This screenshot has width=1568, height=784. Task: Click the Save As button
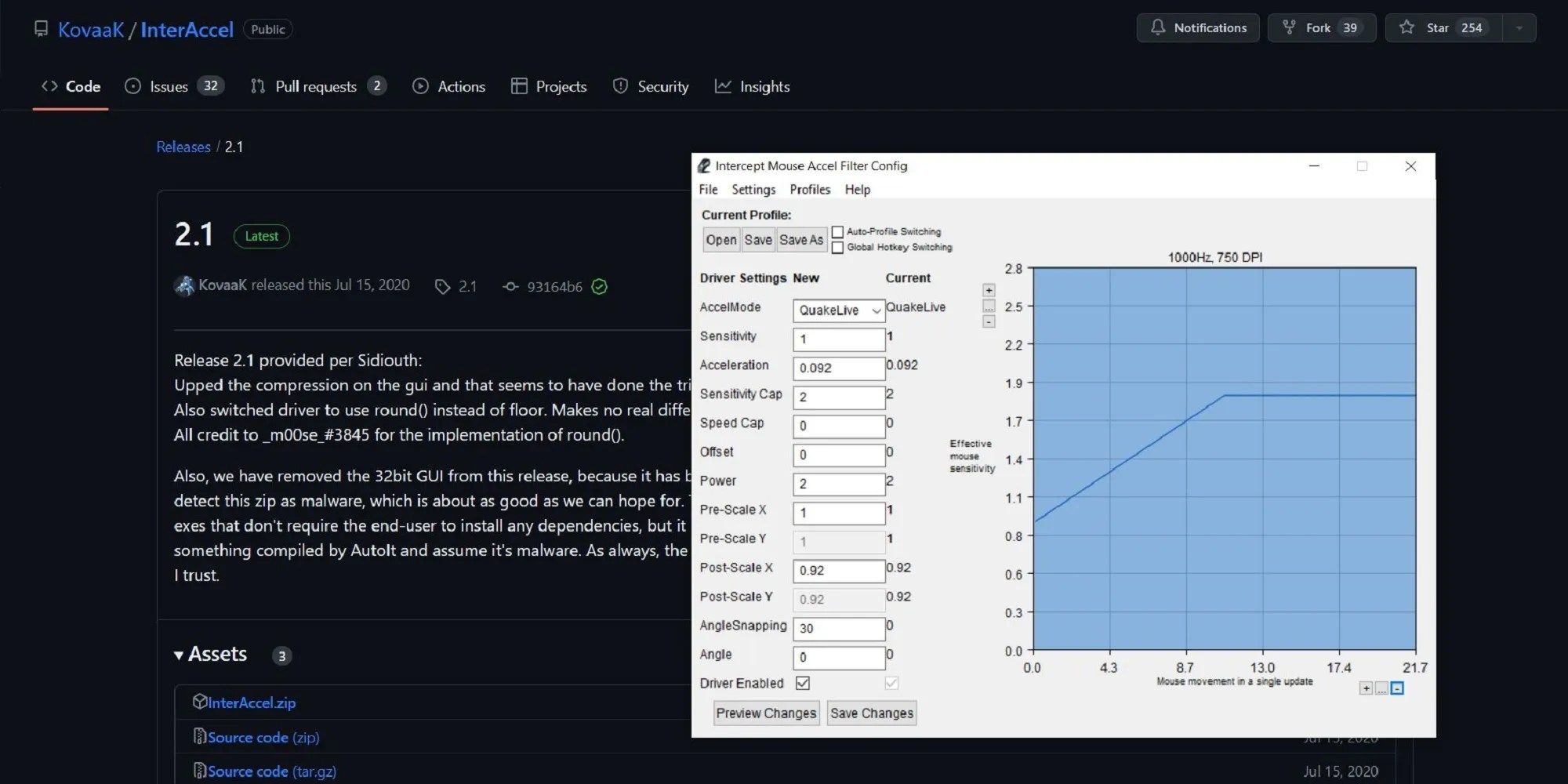tap(801, 240)
